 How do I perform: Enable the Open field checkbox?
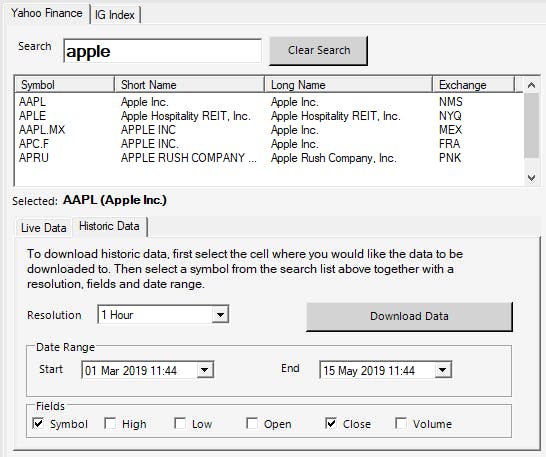pos(252,424)
